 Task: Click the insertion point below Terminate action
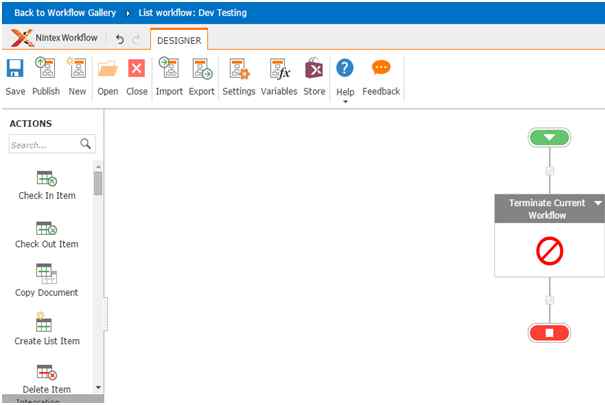pyautogui.click(x=549, y=300)
